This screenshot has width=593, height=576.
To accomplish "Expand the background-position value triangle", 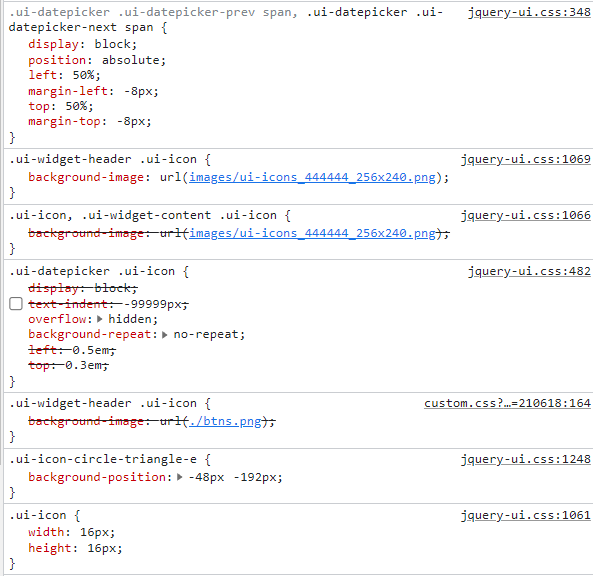I will [x=180, y=477].
